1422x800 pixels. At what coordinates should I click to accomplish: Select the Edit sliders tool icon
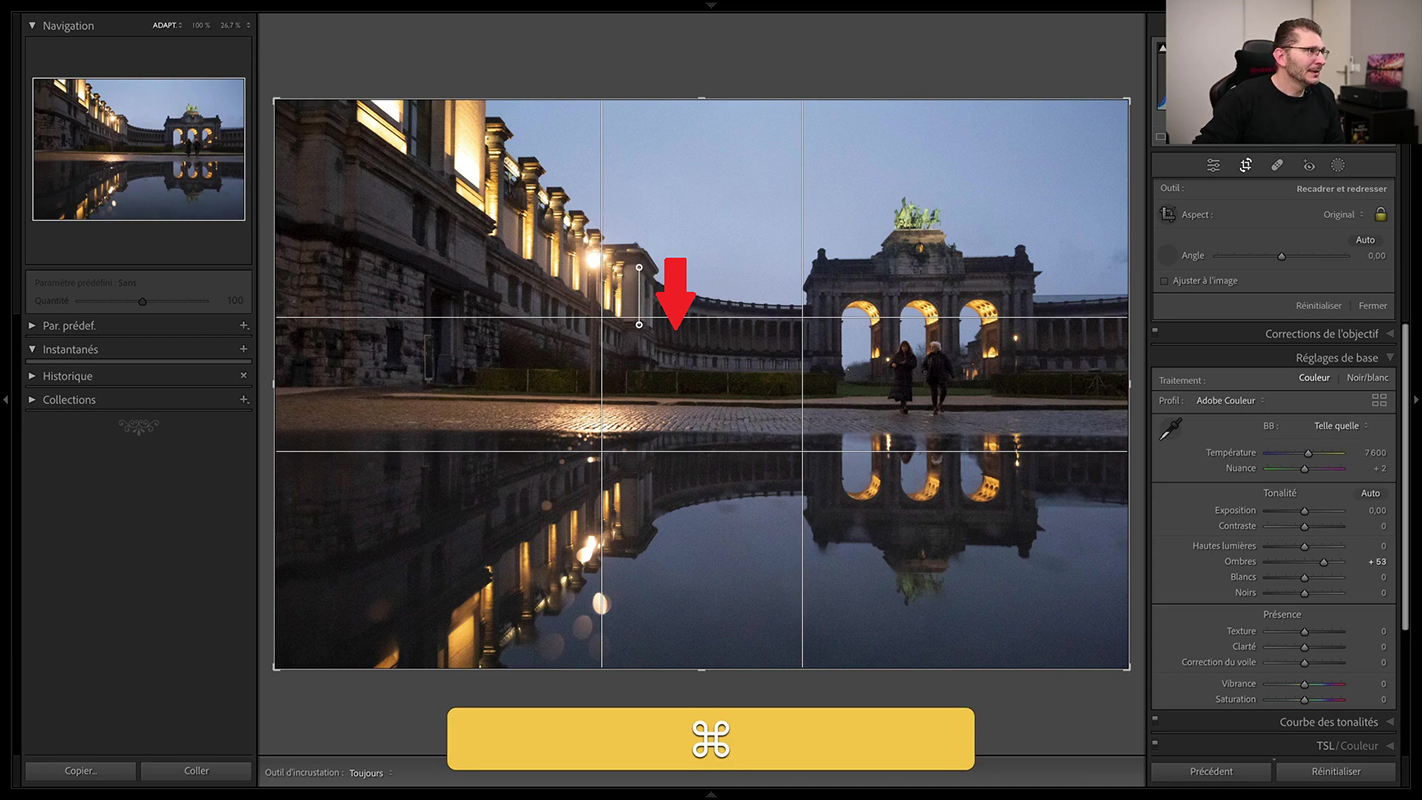pyautogui.click(x=1213, y=165)
